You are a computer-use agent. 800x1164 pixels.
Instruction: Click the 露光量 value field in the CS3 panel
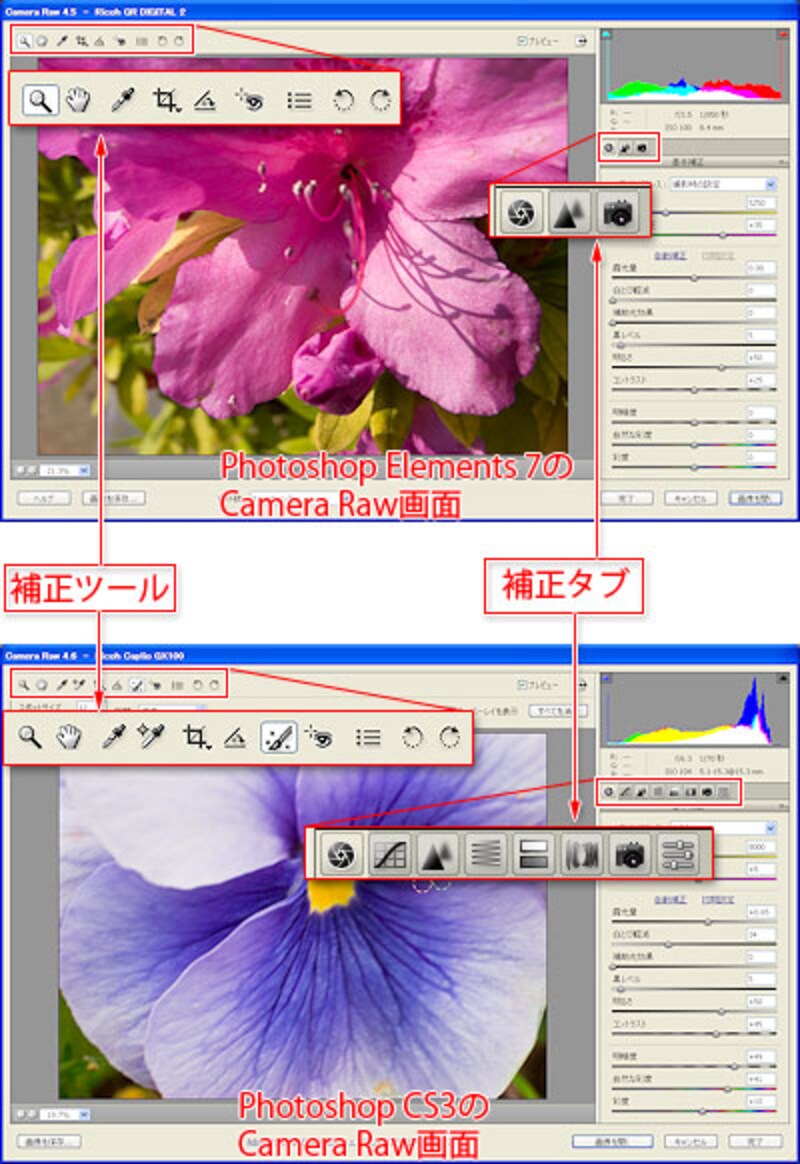click(x=760, y=912)
